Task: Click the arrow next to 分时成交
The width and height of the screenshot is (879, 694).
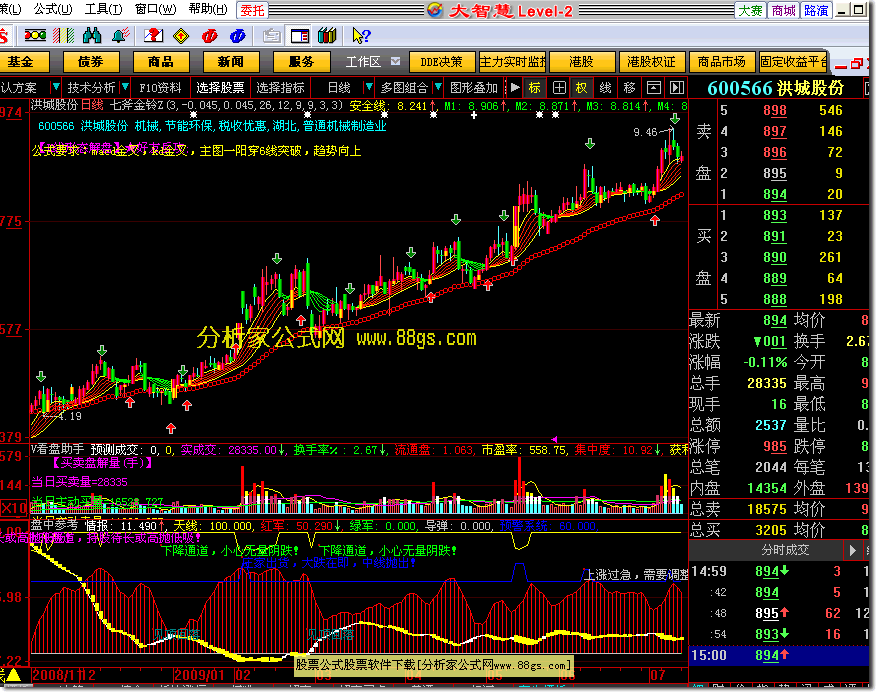Action: point(853,550)
